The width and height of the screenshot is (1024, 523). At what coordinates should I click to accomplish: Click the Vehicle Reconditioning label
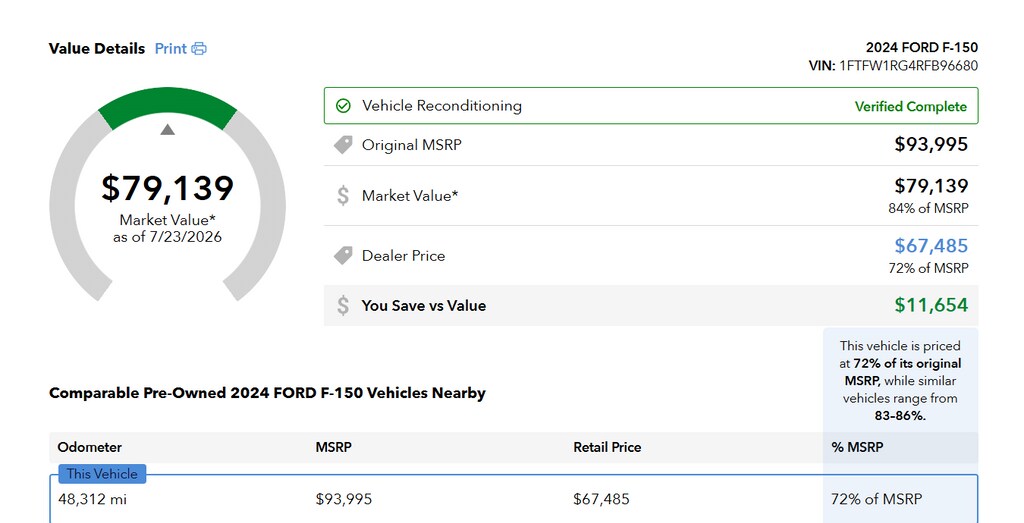(x=442, y=106)
